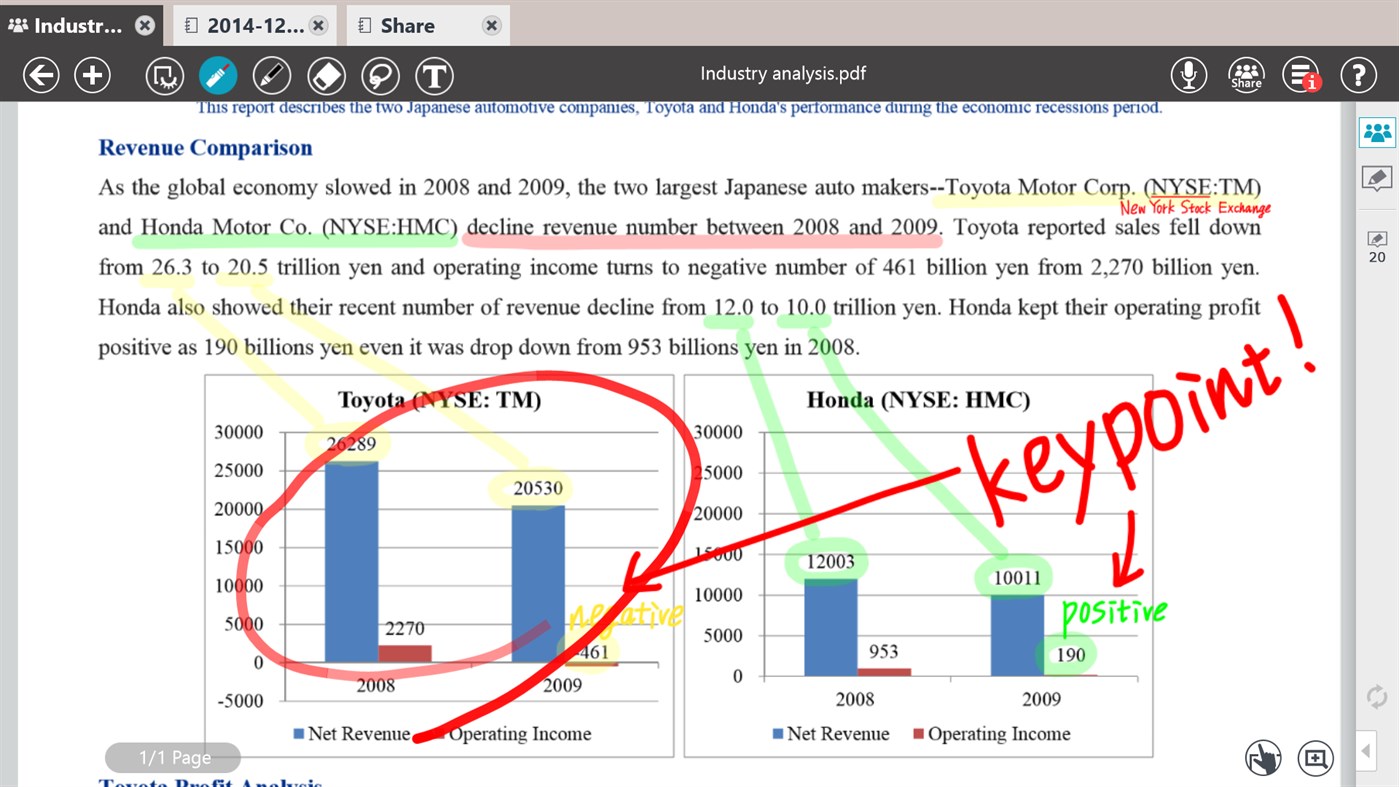Open the Share tab
1399x787 pixels.
pos(405,25)
